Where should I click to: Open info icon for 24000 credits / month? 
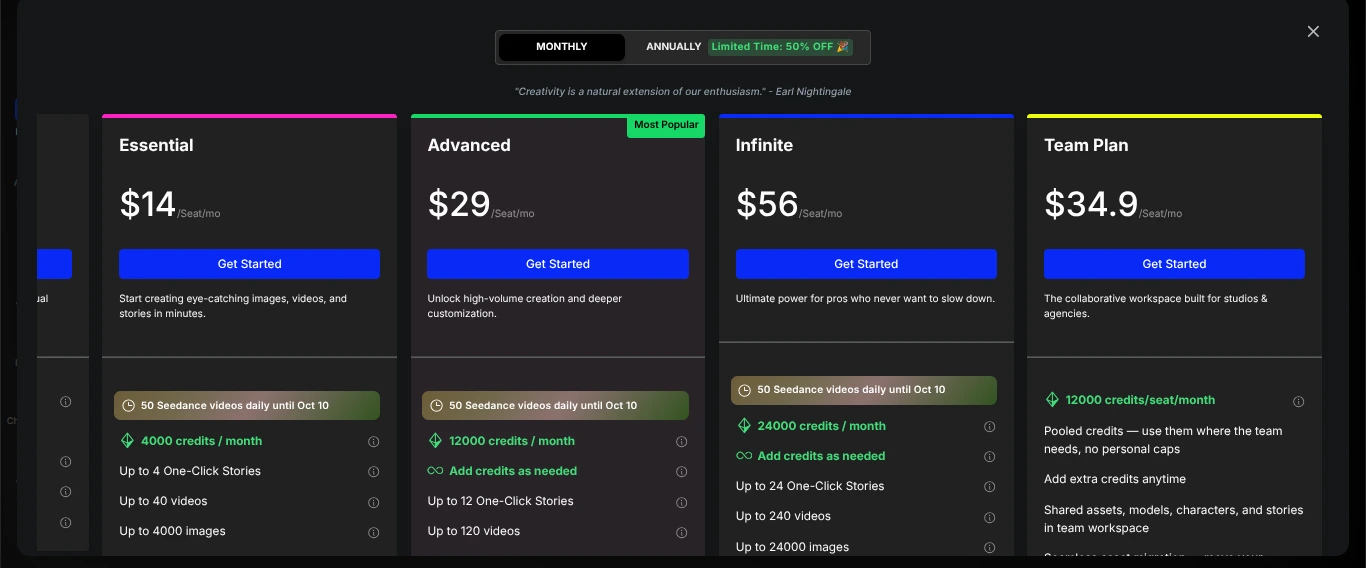click(990, 426)
